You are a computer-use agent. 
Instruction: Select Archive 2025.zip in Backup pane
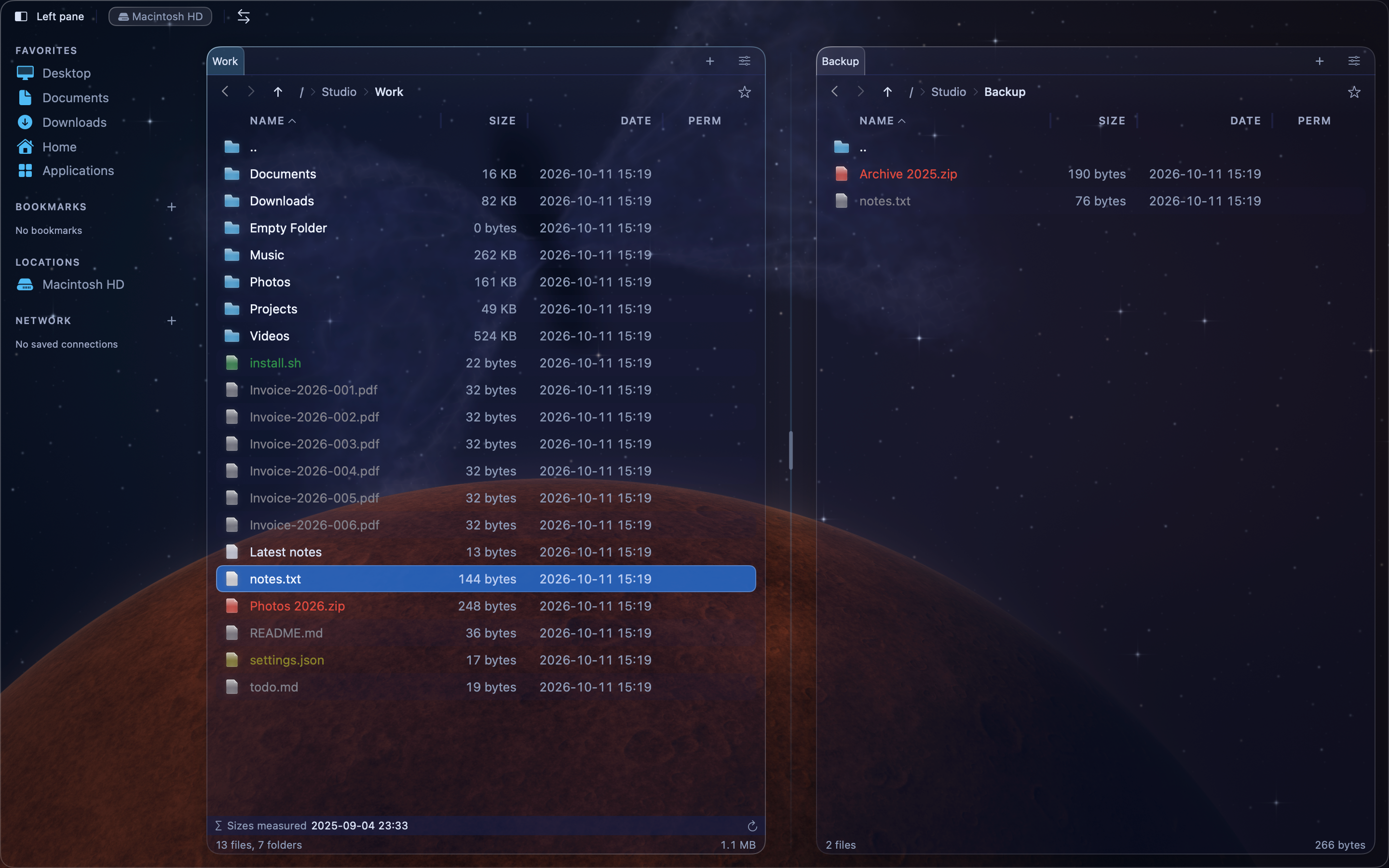coord(1095,174)
